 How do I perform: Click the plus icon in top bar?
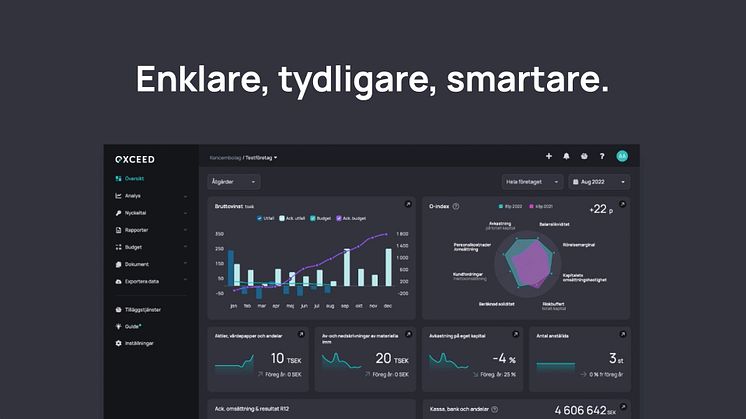(x=548, y=156)
